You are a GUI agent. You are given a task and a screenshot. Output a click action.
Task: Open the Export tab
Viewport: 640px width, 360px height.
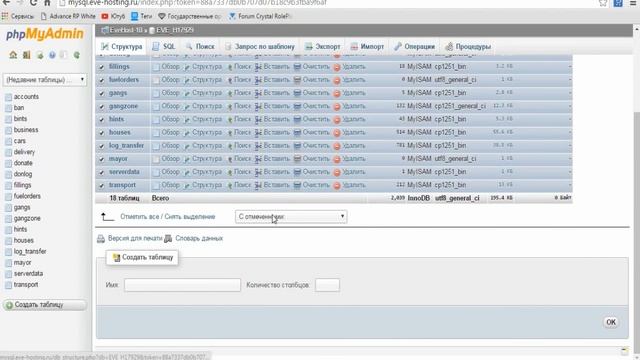tap(322, 47)
